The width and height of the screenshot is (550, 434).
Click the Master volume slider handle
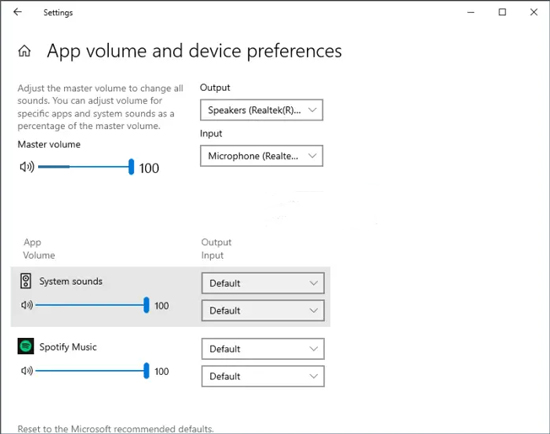coord(131,167)
